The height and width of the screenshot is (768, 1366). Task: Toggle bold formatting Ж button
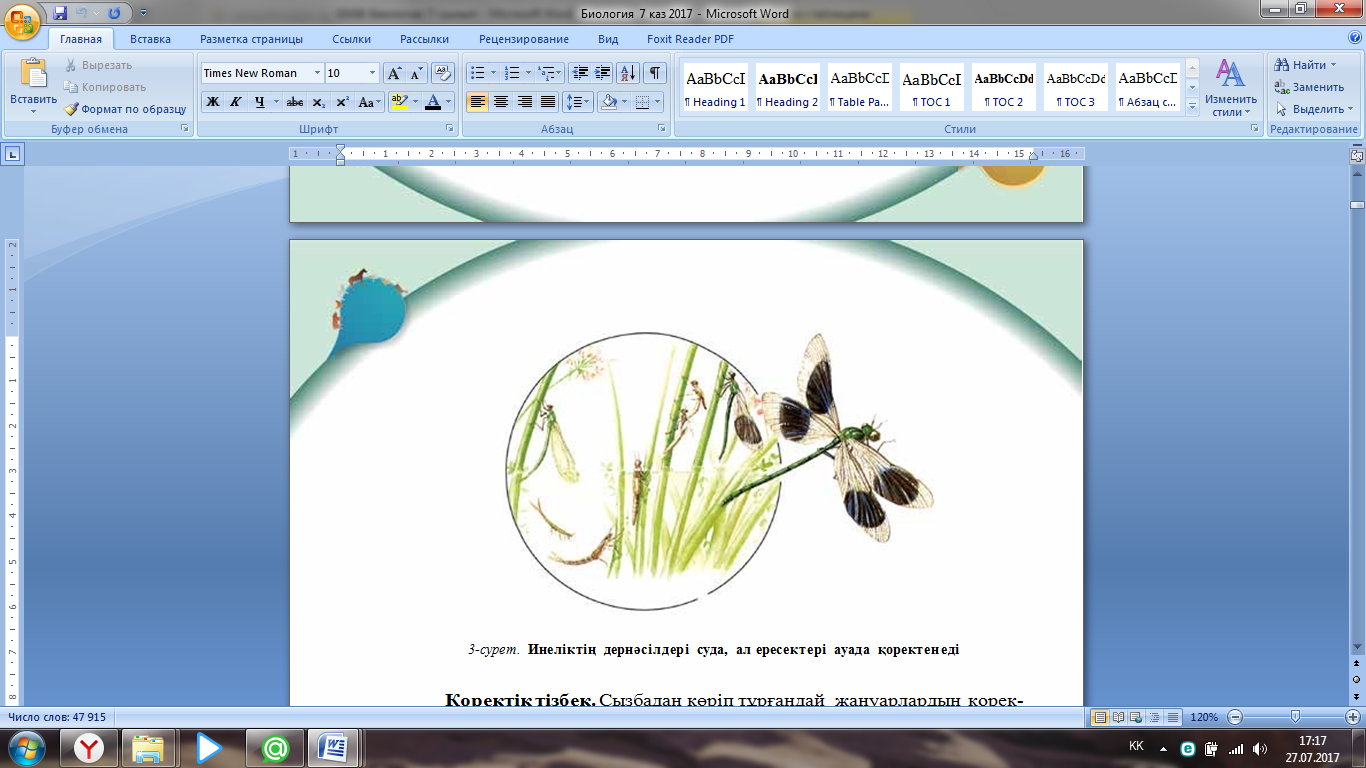[212, 102]
